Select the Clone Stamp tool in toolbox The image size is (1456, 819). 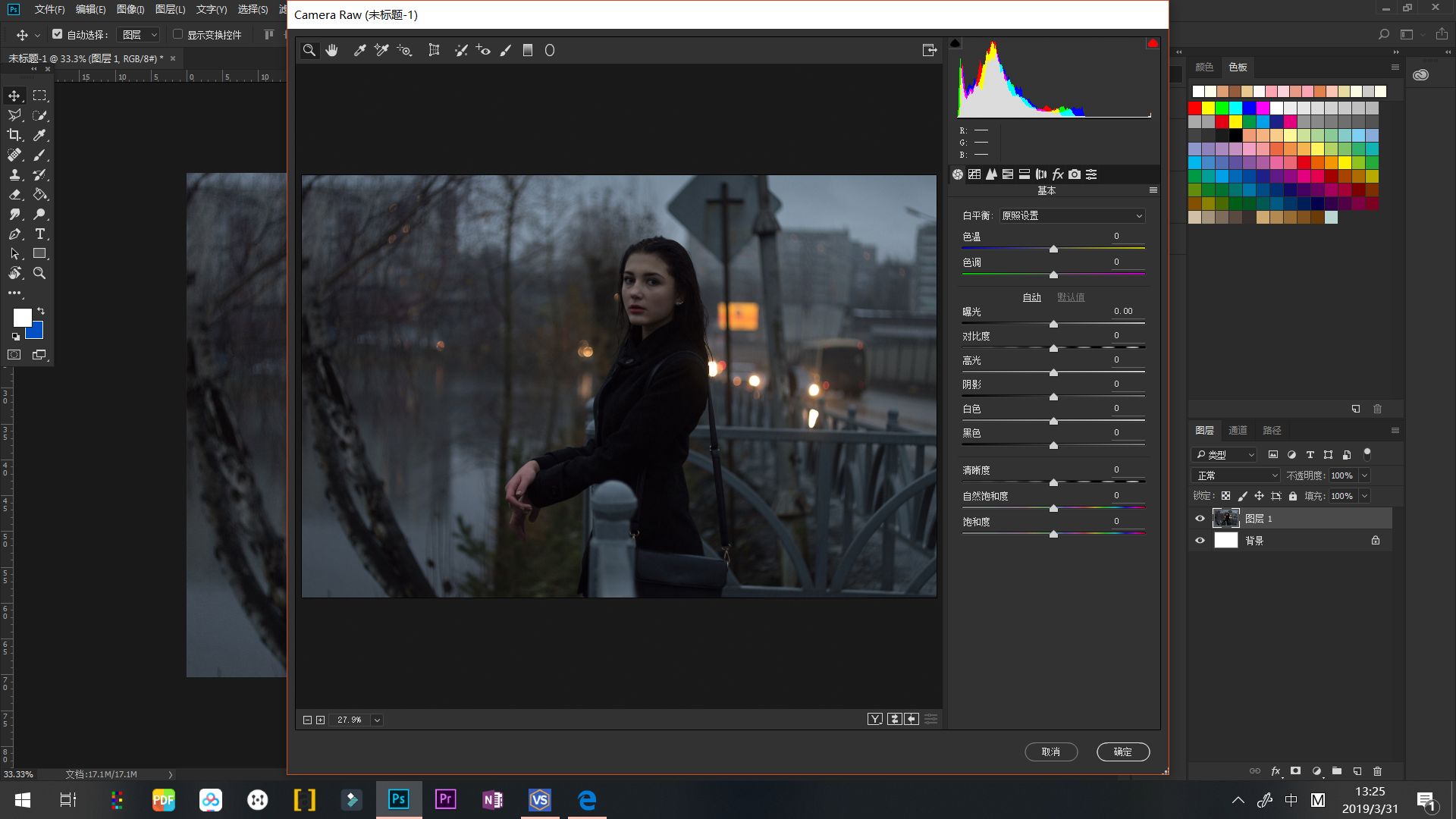14,174
